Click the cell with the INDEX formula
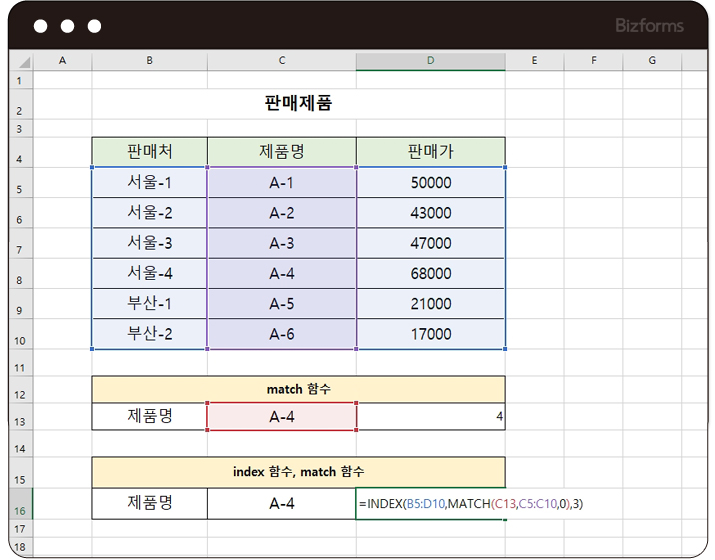This screenshot has width=715, height=560. (430, 504)
